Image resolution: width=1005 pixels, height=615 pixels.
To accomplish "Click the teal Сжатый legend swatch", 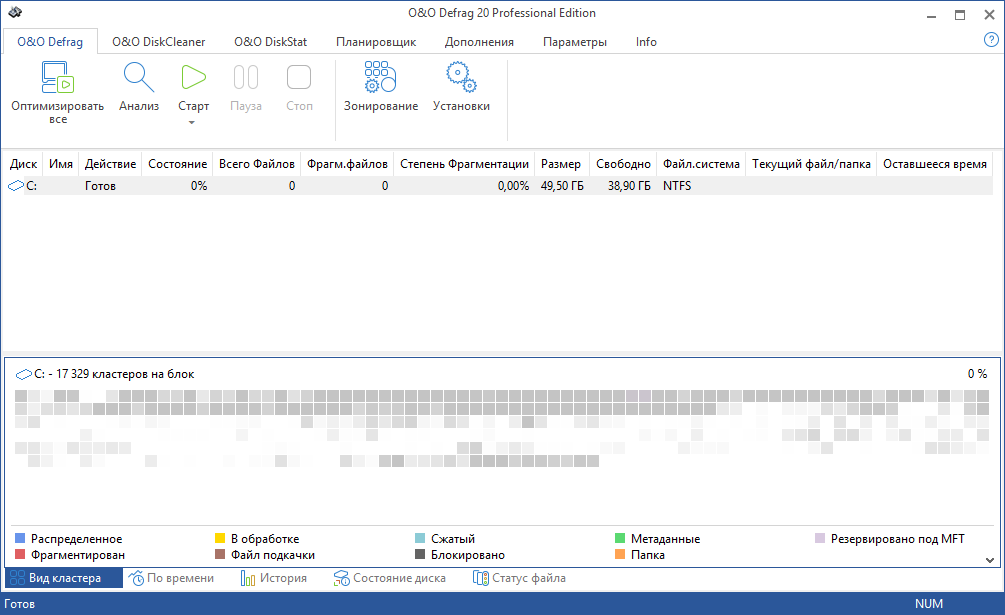I will (420, 538).
